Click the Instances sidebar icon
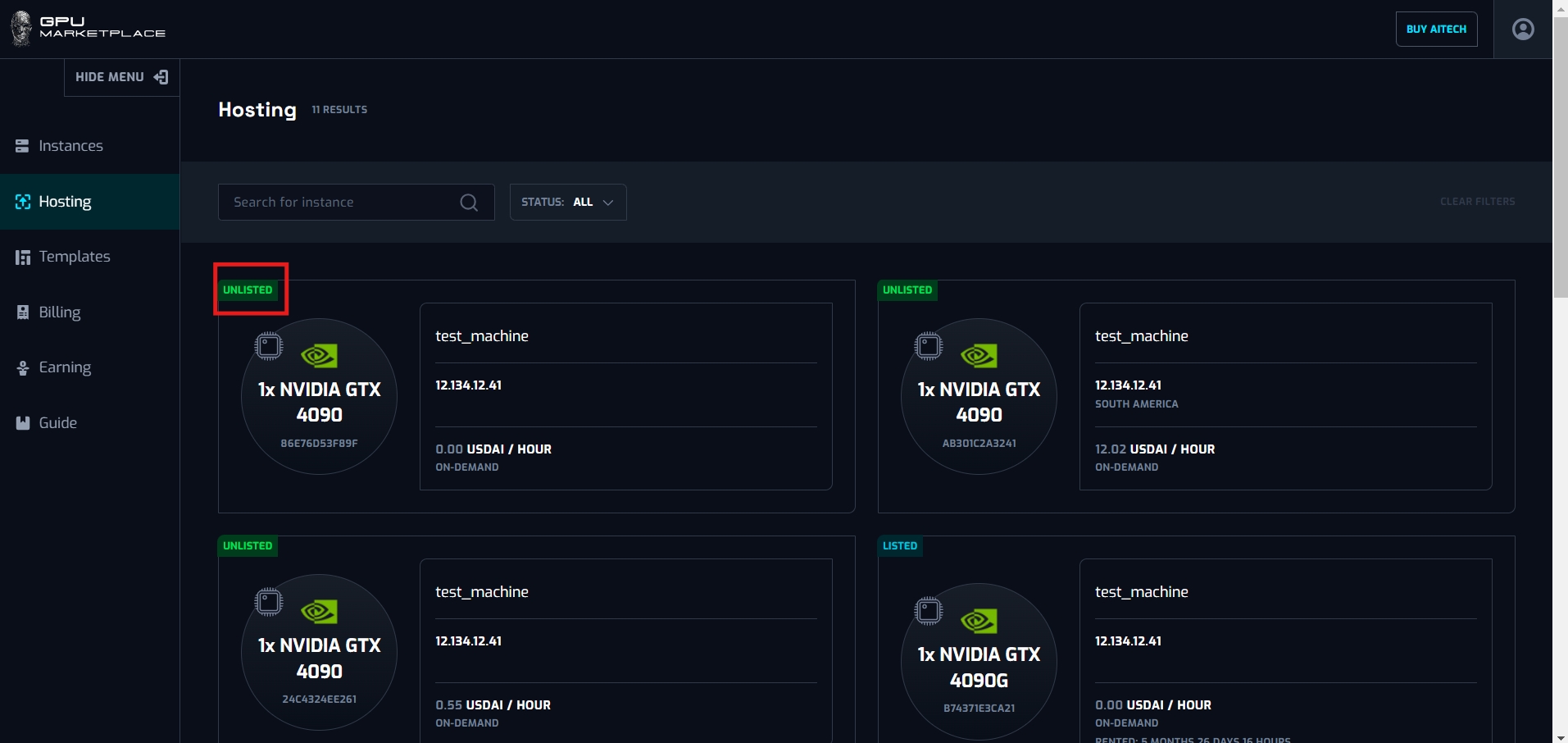The width and height of the screenshot is (1568, 743). [x=22, y=146]
